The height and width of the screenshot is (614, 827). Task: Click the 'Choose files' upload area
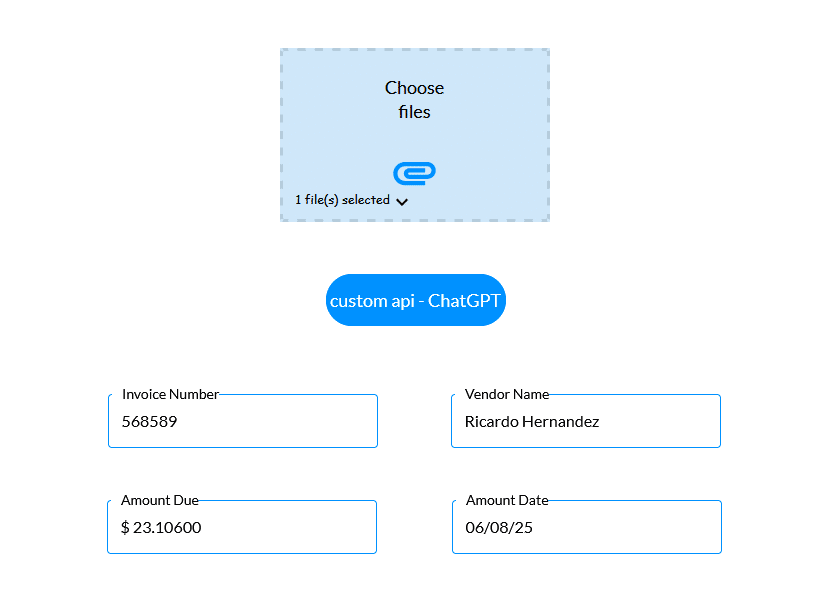(x=414, y=100)
